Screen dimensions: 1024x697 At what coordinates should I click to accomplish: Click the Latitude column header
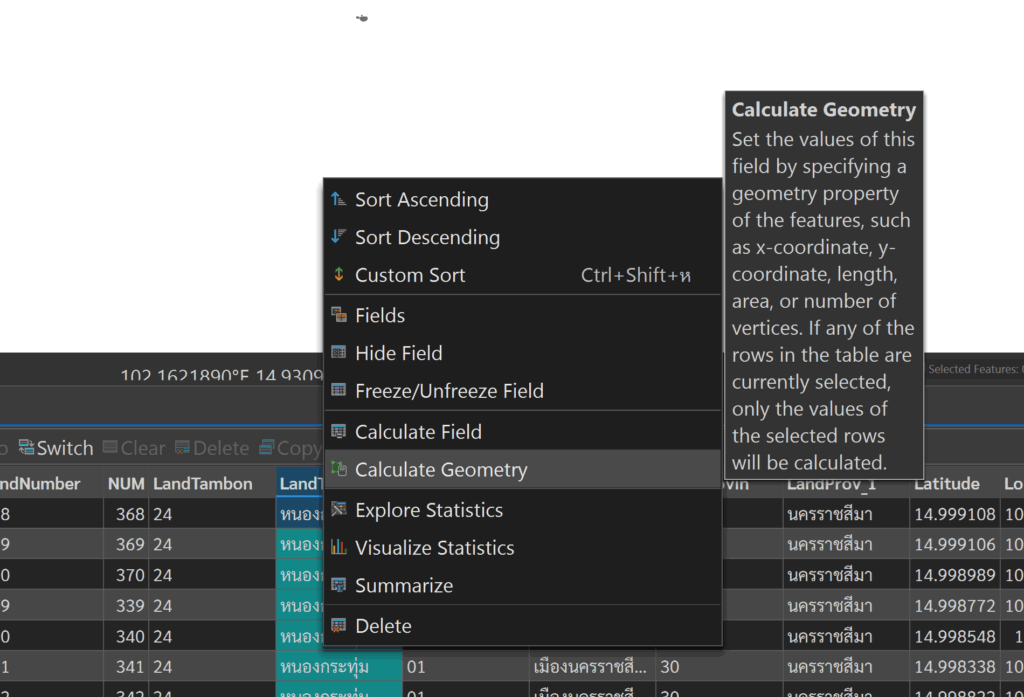pos(946,484)
